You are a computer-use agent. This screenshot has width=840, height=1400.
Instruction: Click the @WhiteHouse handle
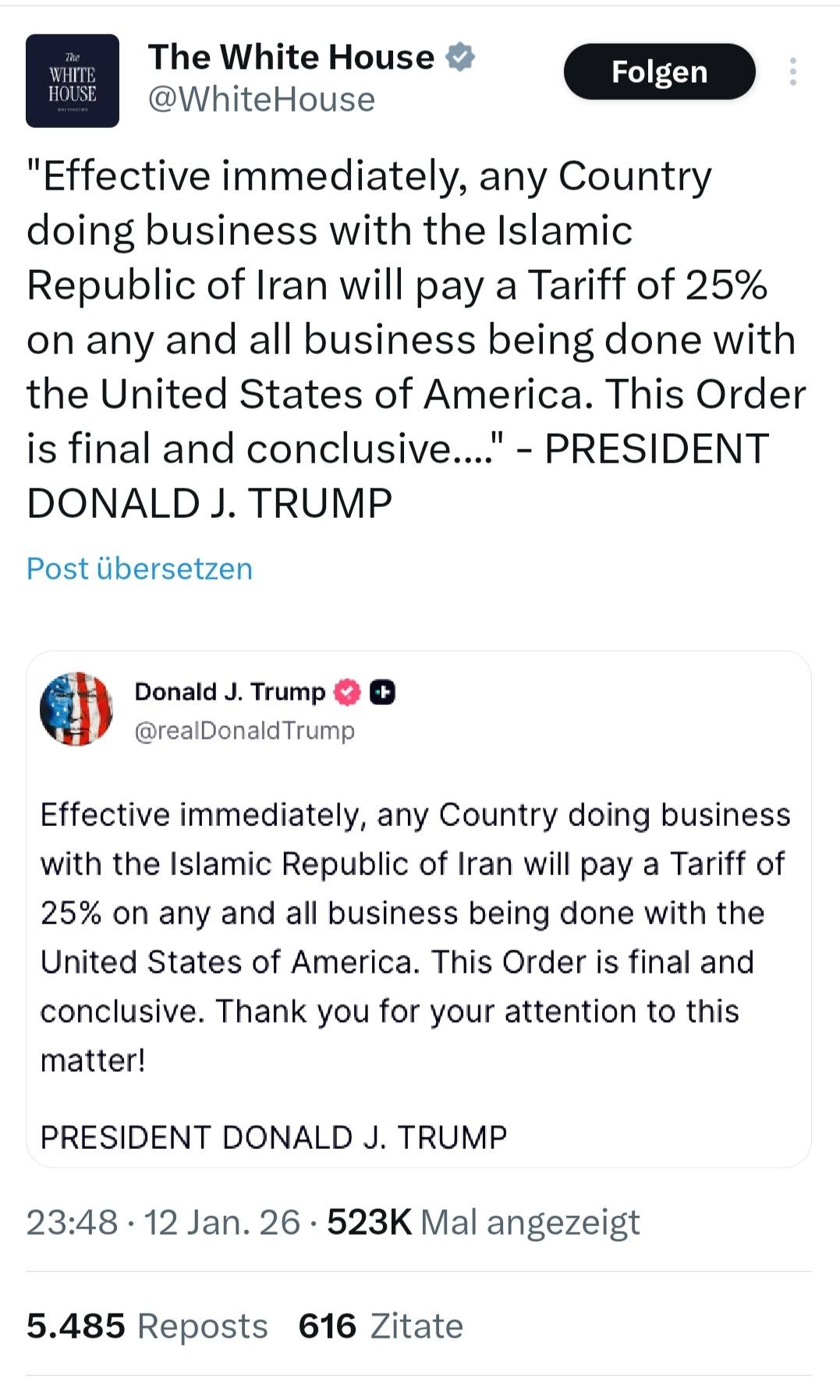pos(261,100)
